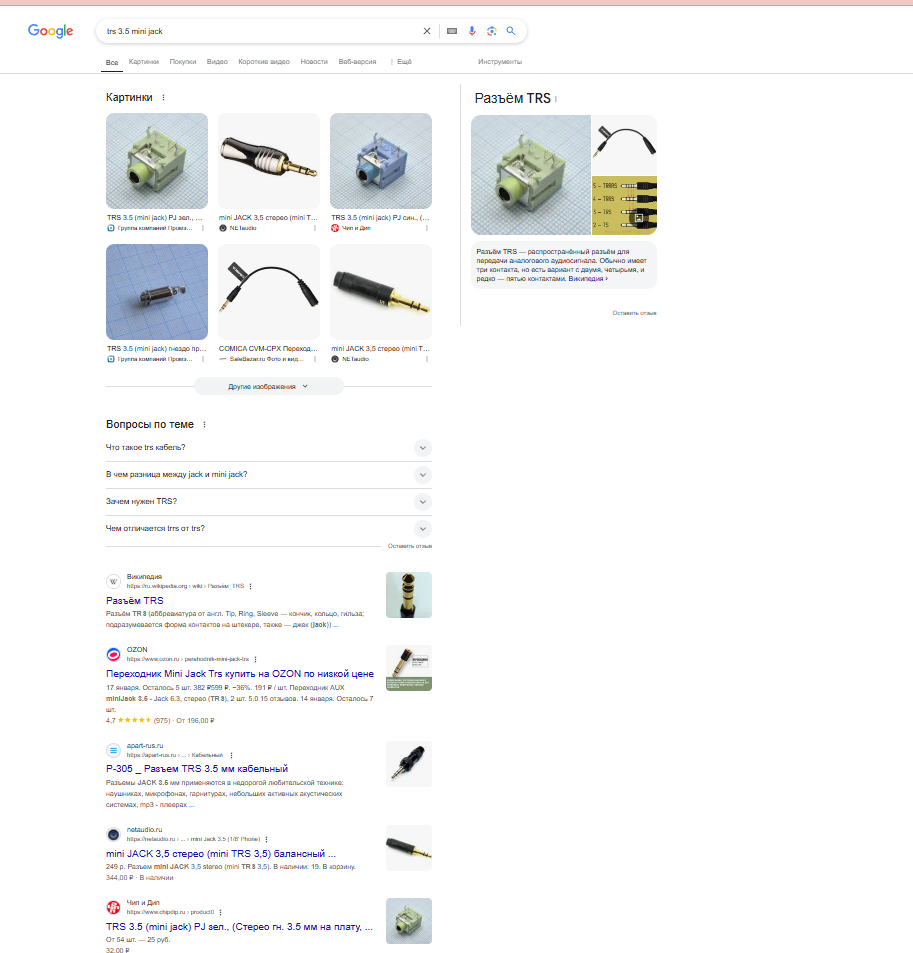Clear the search query with X icon
The image size is (913, 953).
427,31
